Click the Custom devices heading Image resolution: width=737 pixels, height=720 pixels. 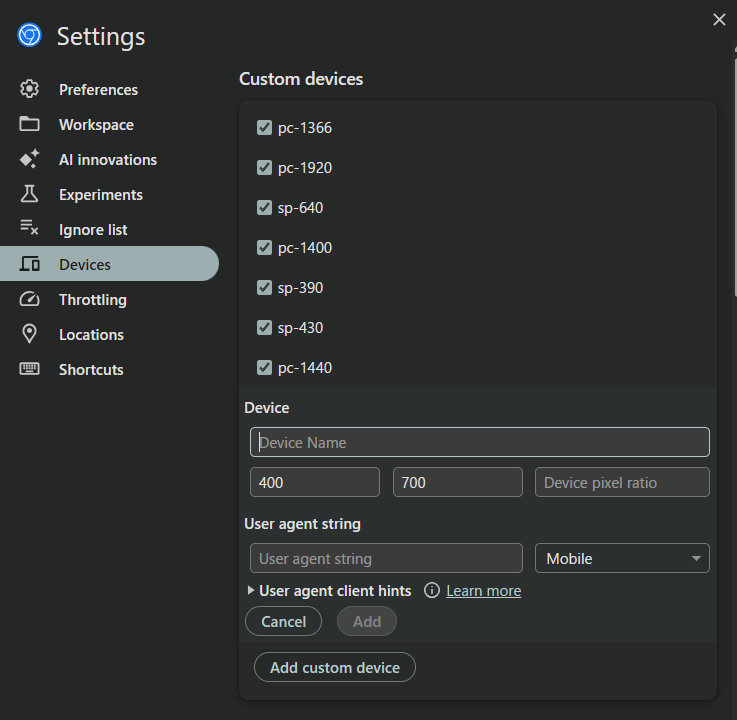301,79
